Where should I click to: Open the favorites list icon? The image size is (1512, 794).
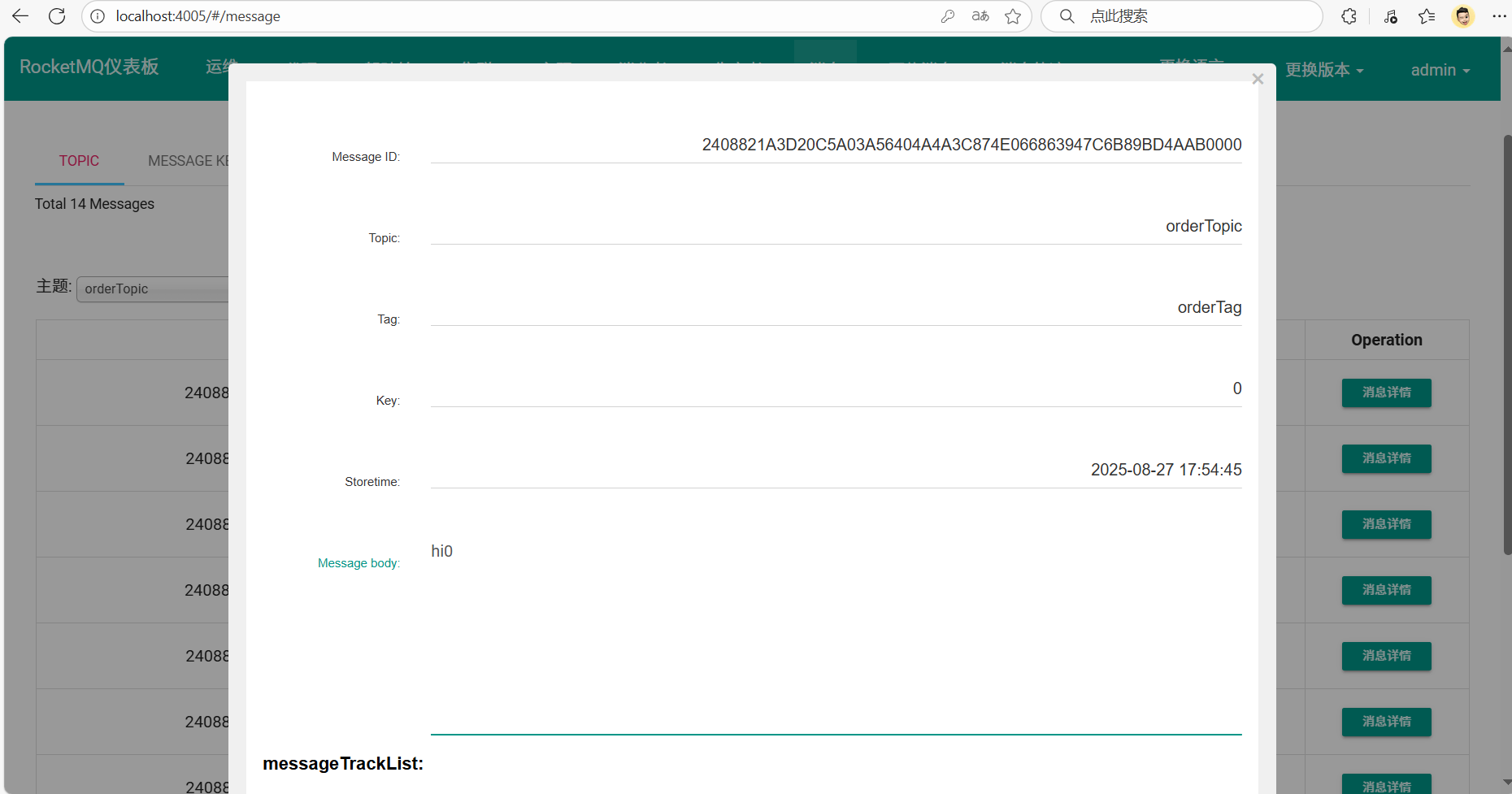[x=1427, y=16]
